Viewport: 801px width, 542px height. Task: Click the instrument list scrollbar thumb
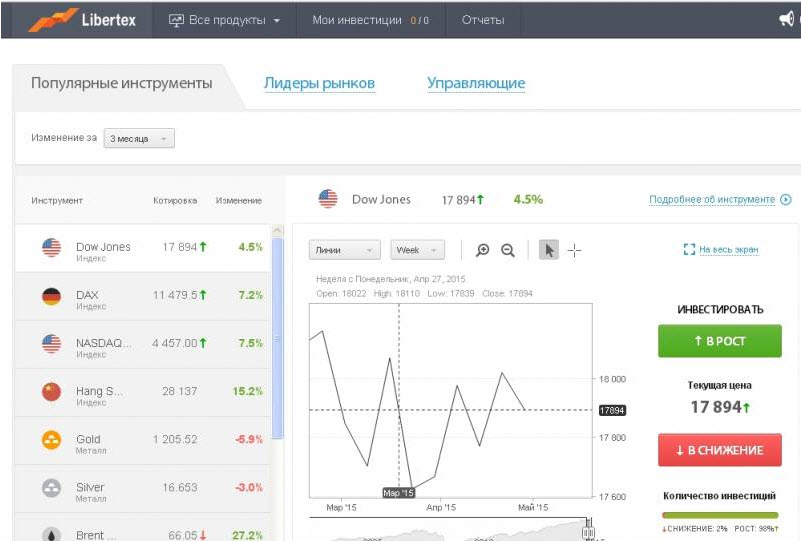coord(277,338)
